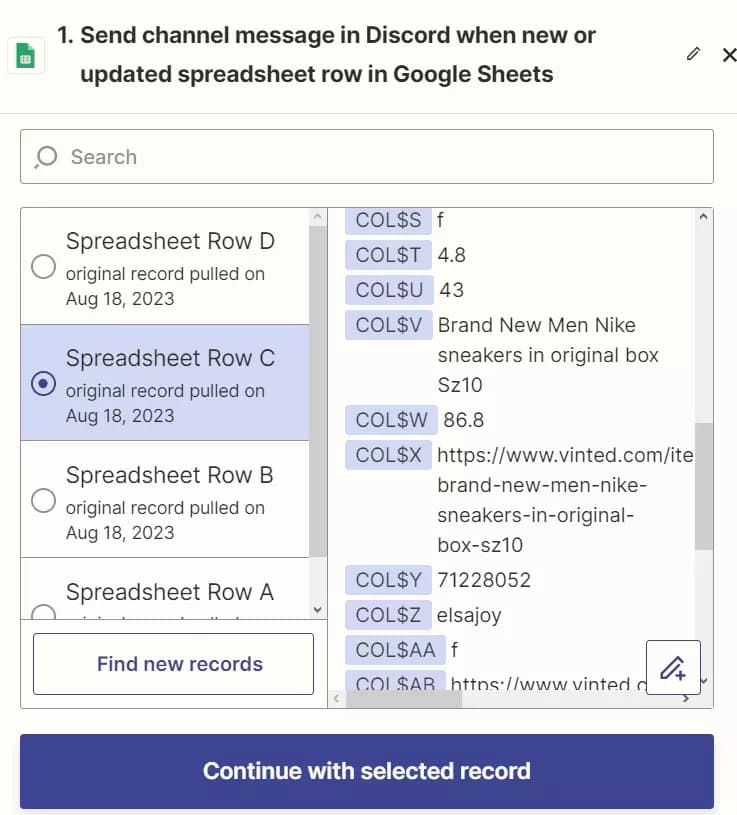
Task: Click the search magnifier icon
Action: [x=46, y=157]
